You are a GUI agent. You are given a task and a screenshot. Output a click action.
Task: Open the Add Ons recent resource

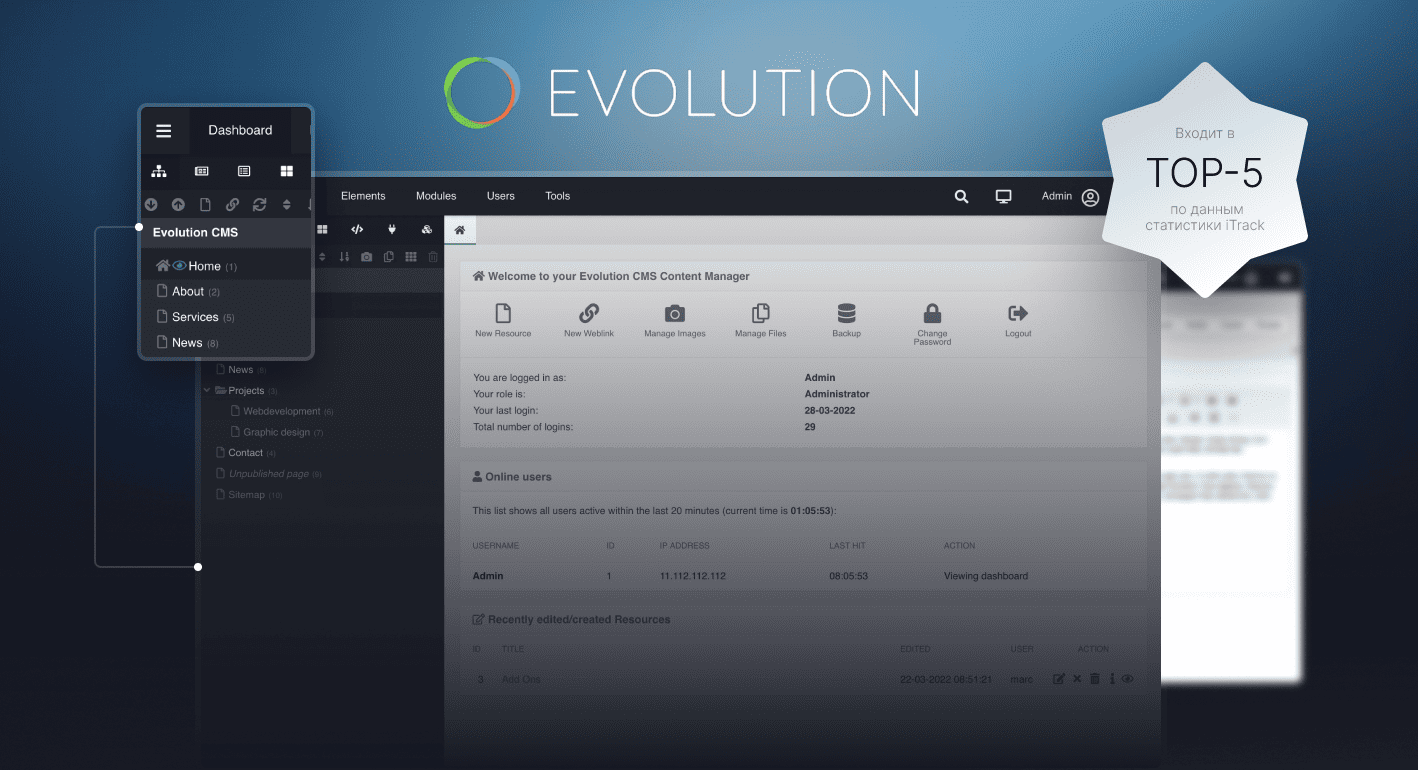pos(521,680)
